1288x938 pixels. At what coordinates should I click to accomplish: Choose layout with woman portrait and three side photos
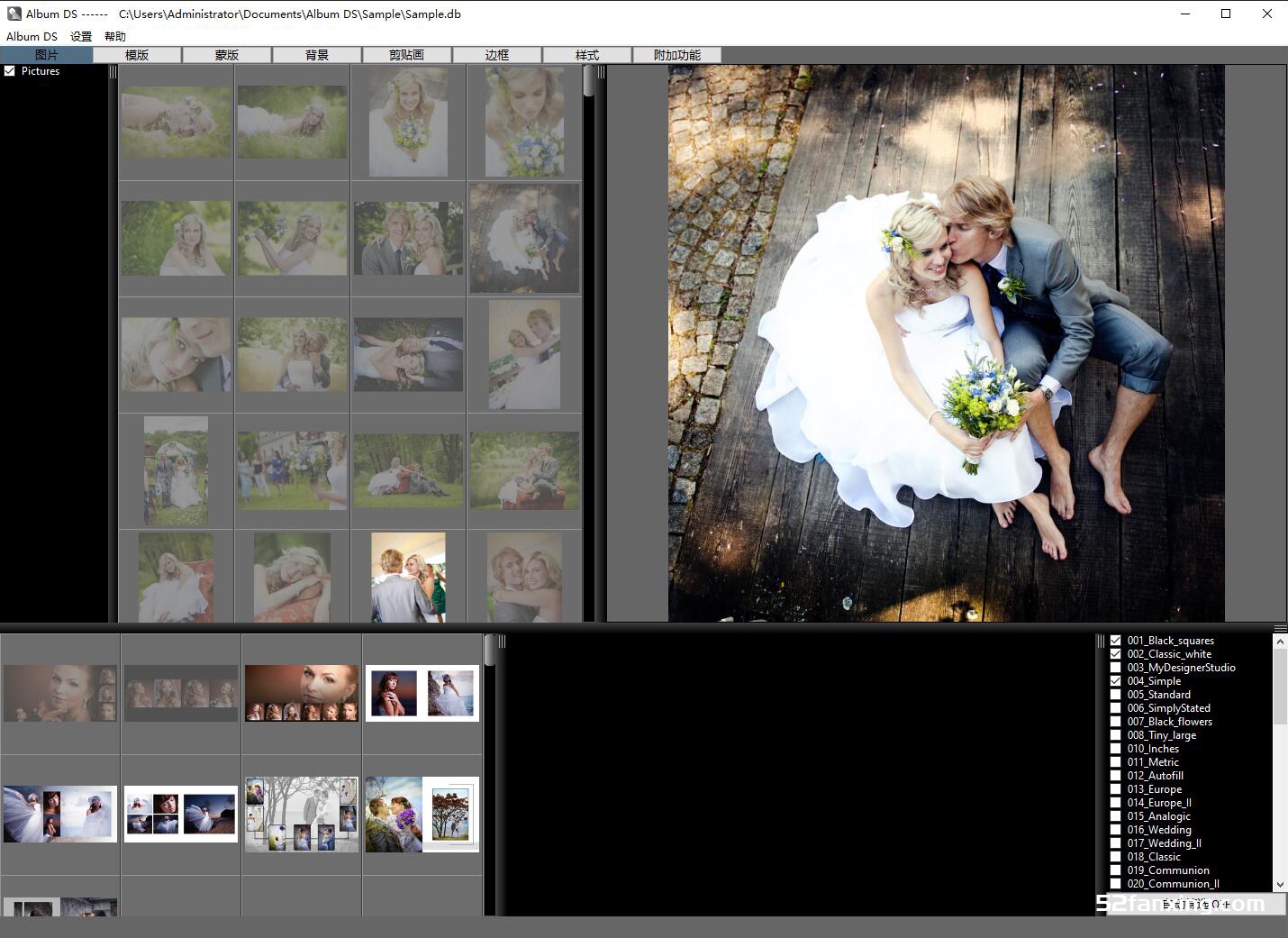click(60, 693)
